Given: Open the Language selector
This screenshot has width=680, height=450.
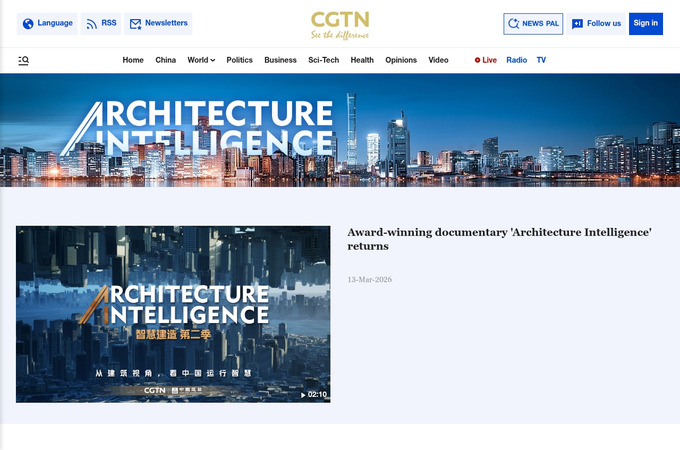Looking at the screenshot, I should click(47, 23).
